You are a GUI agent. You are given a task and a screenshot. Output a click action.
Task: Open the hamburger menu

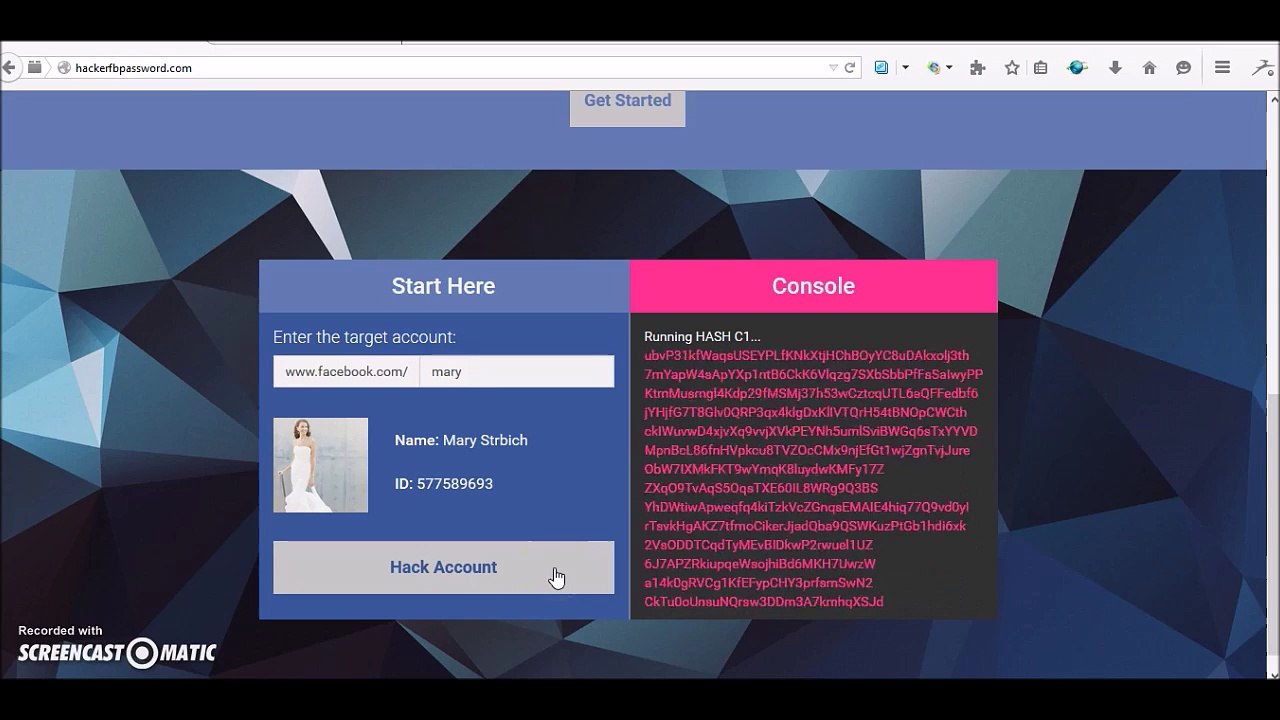(x=1222, y=68)
